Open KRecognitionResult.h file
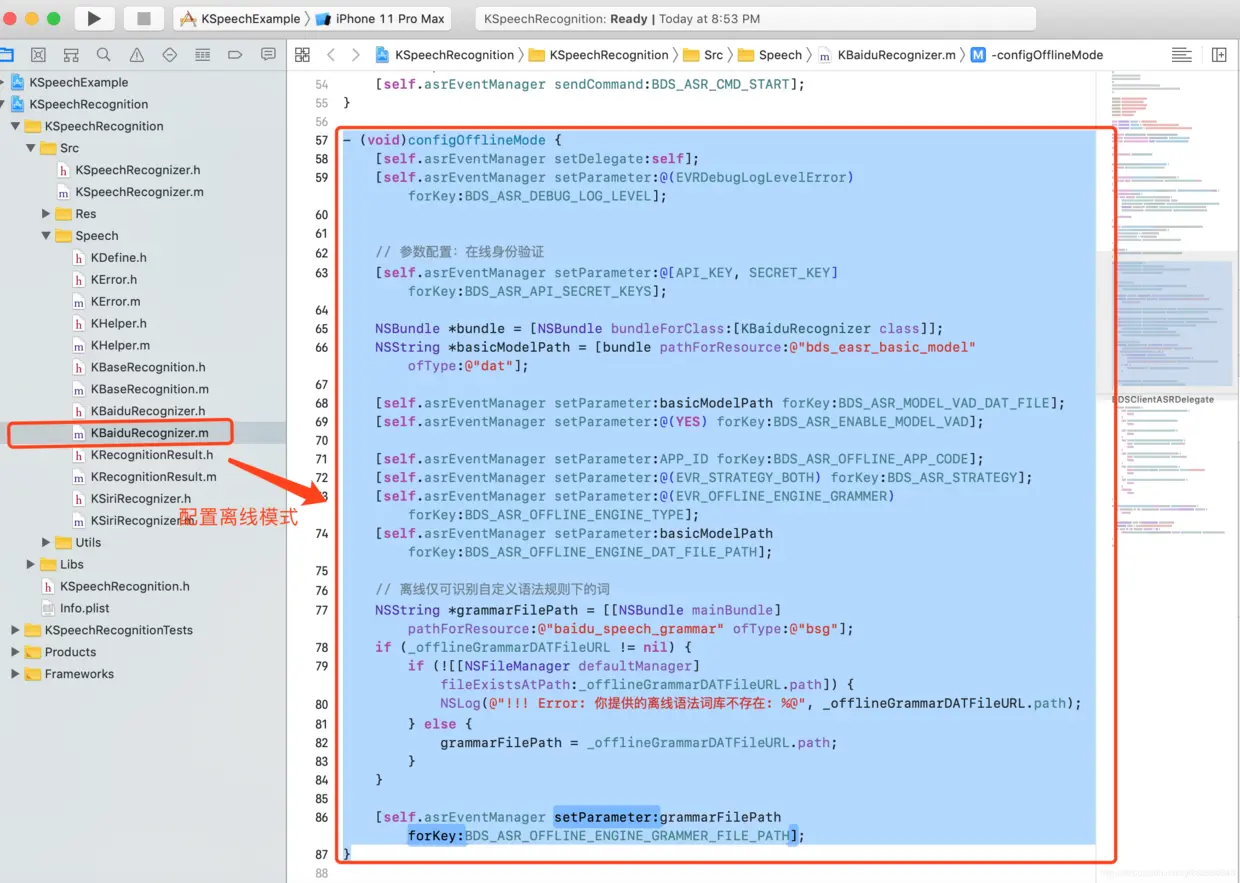 (x=143, y=455)
